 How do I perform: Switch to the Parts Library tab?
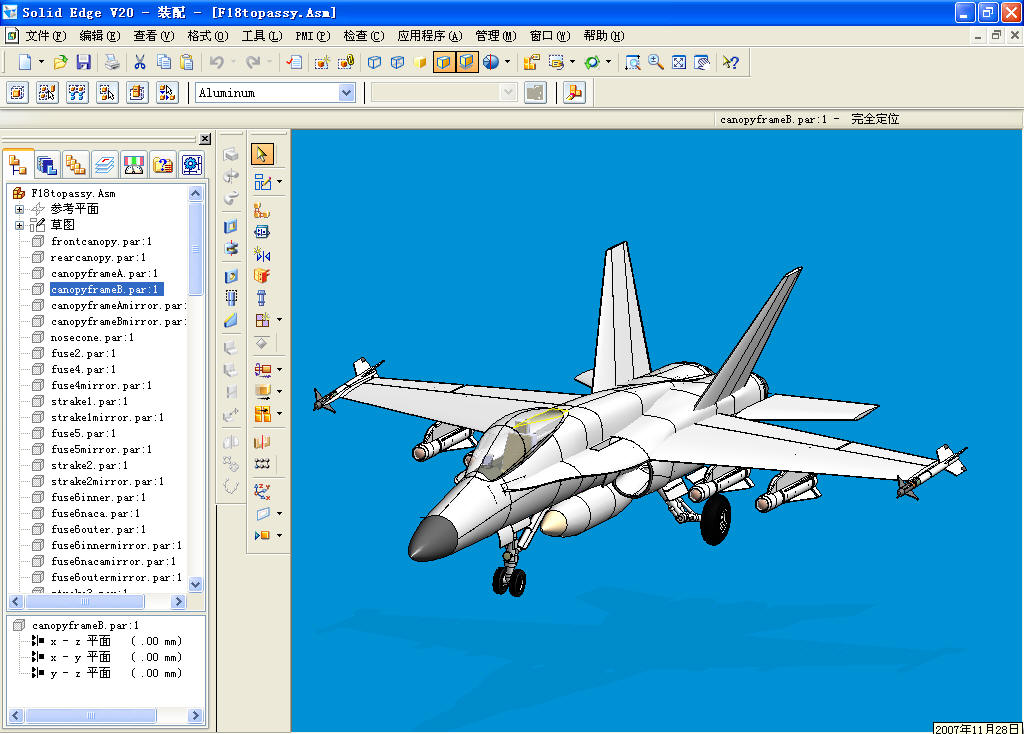pos(46,165)
